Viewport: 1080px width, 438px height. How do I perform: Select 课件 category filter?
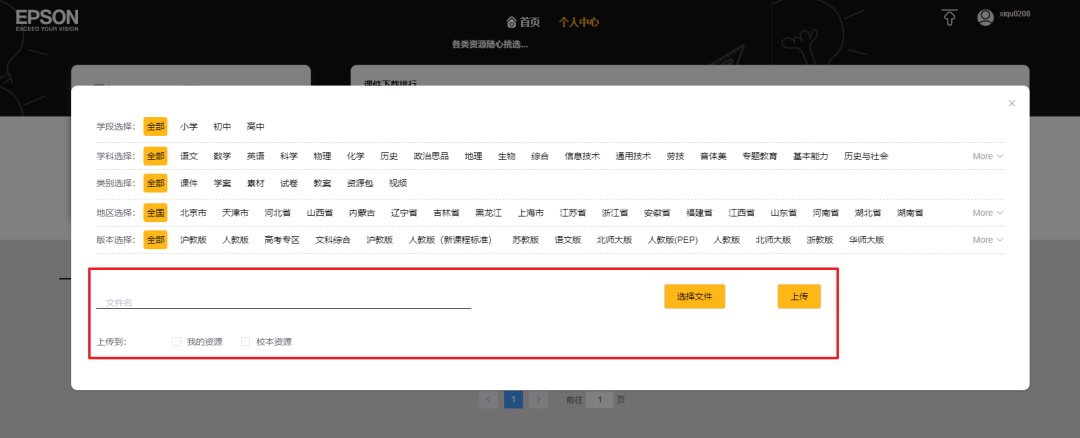[189, 183]
